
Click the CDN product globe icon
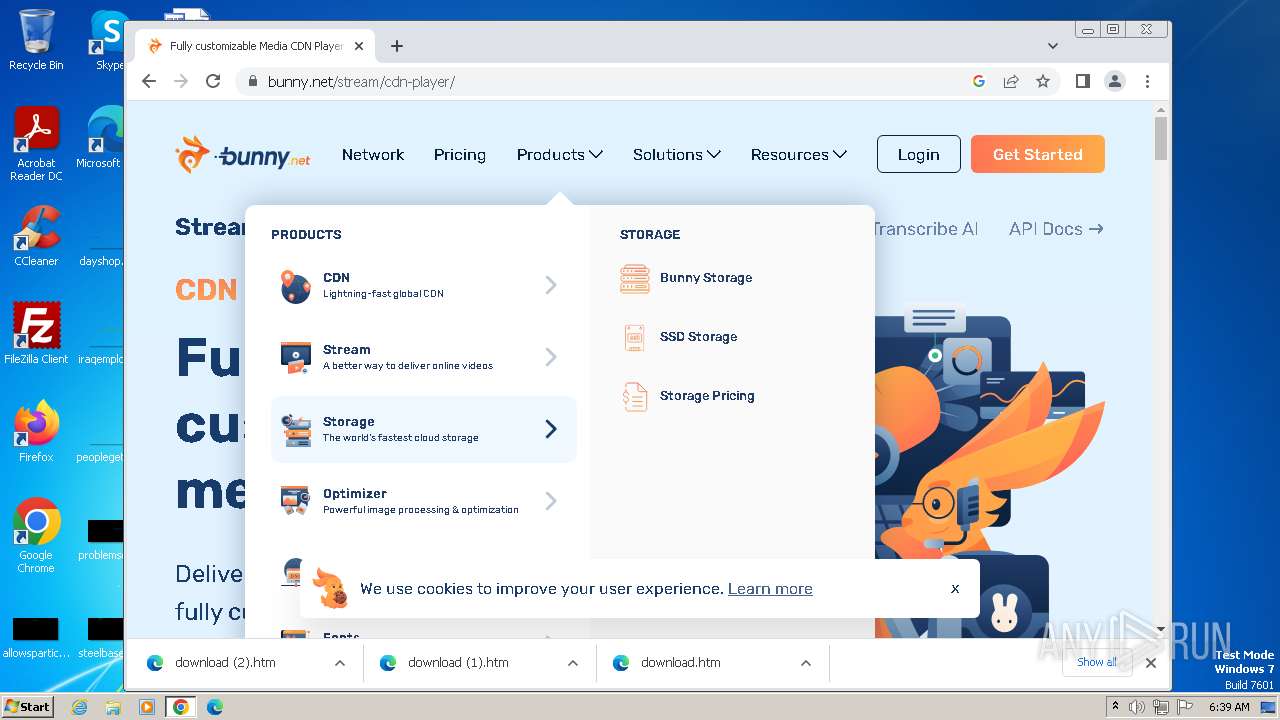[x=295, y=286]
